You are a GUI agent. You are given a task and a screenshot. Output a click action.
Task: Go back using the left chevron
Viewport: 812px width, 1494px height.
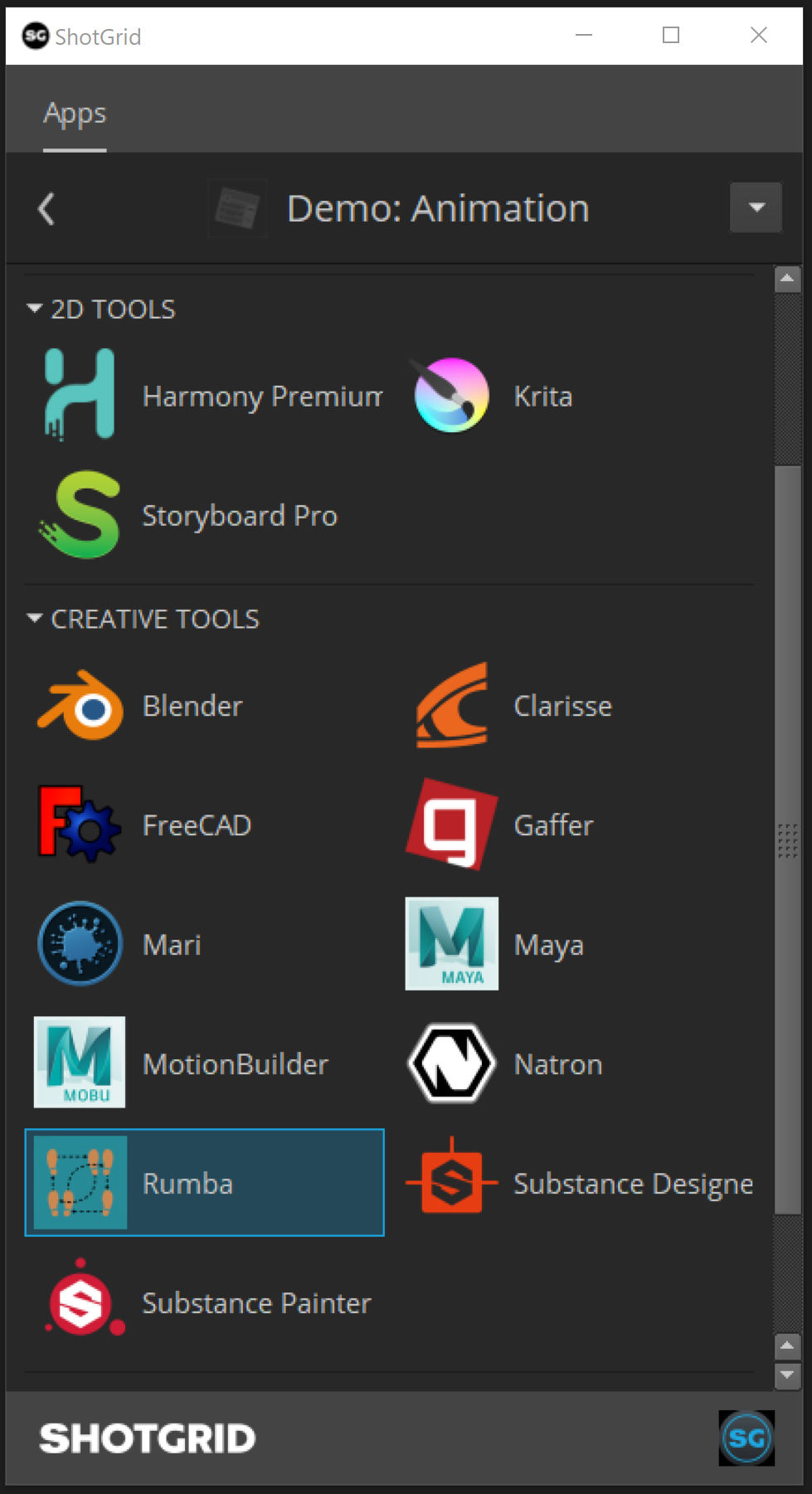click(x=46, y=208)
